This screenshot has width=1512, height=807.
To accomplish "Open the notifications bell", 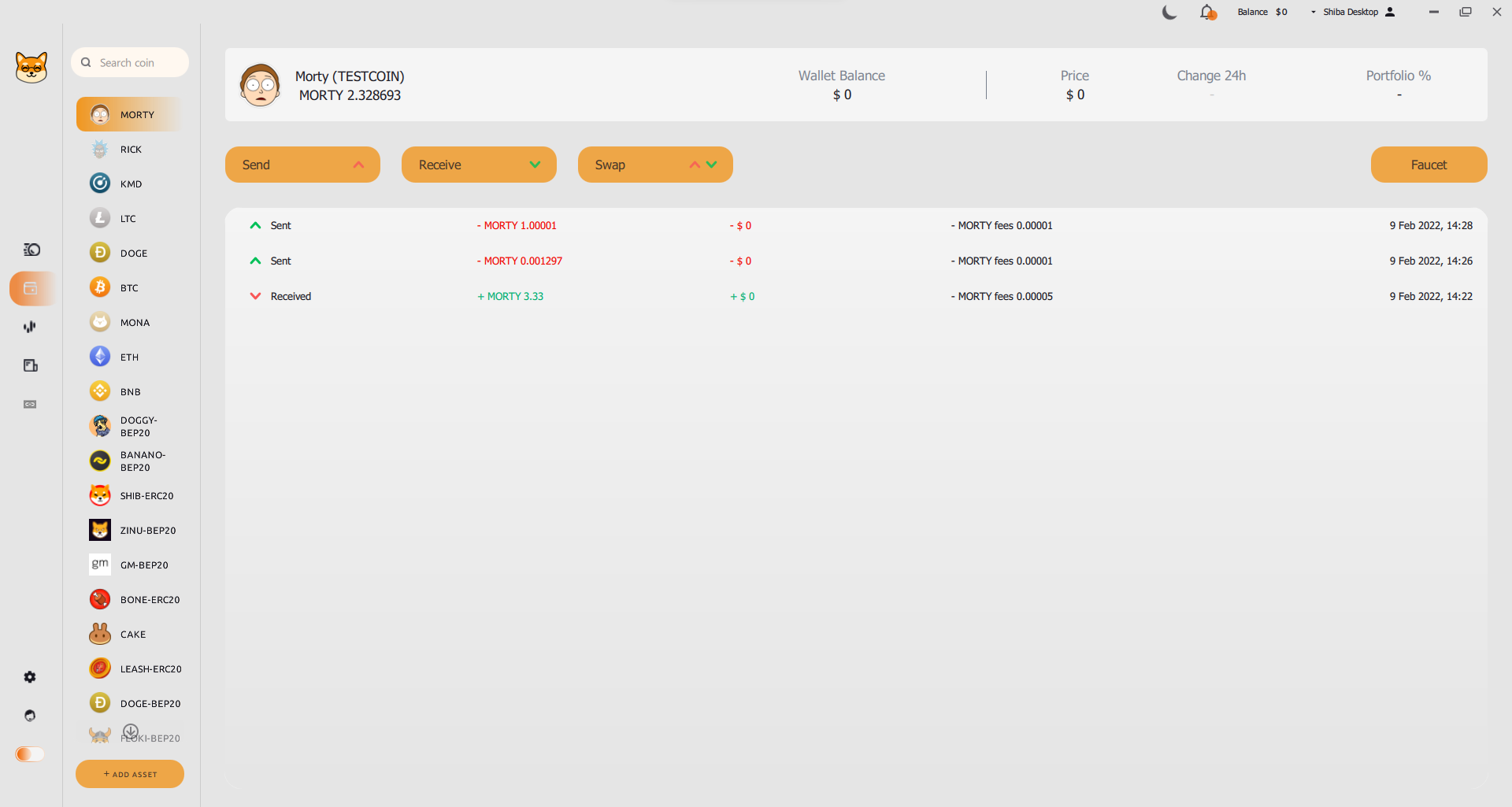I will pyautogui.click(x=1206, y=13).
